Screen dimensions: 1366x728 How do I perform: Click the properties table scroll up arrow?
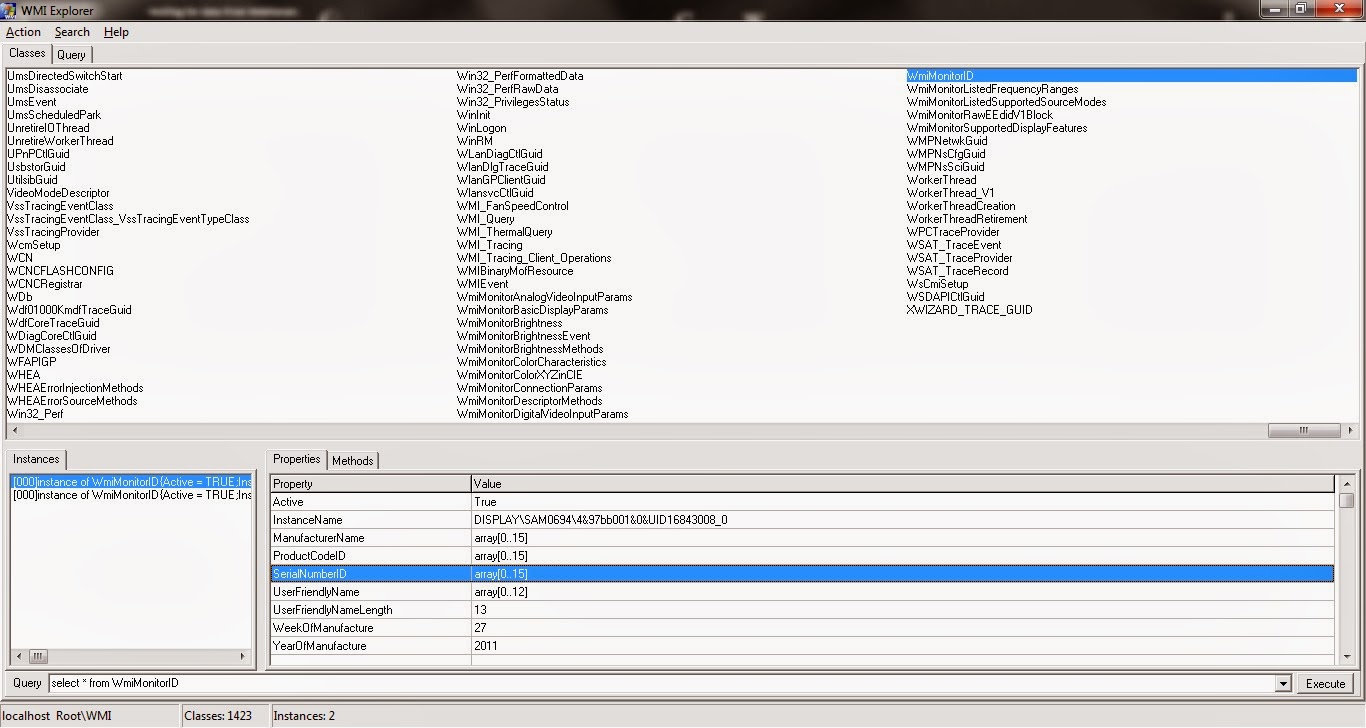1346,483
